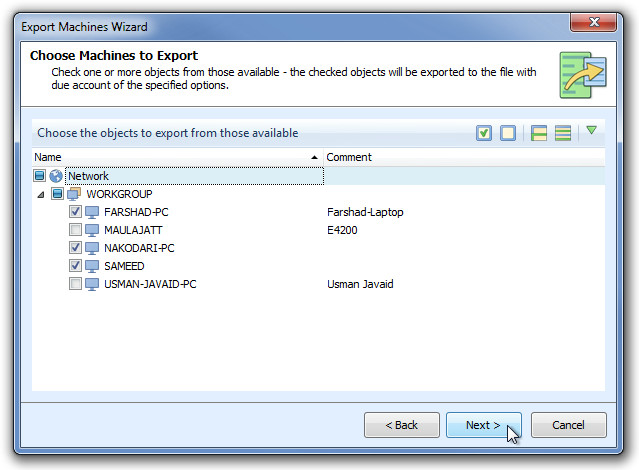Click the Usman Javaid comment cell
639x470 pixels.
click(x=360, y=284)
